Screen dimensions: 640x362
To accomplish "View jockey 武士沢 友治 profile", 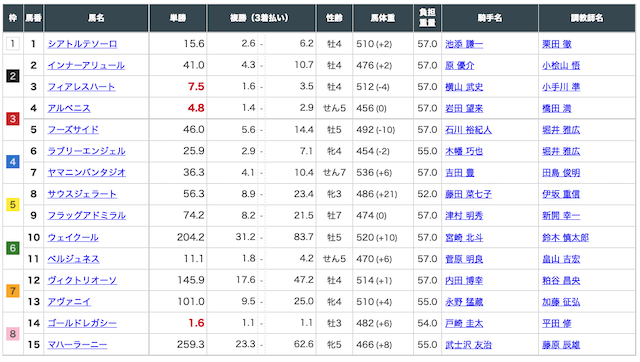I will pos(468,345).
